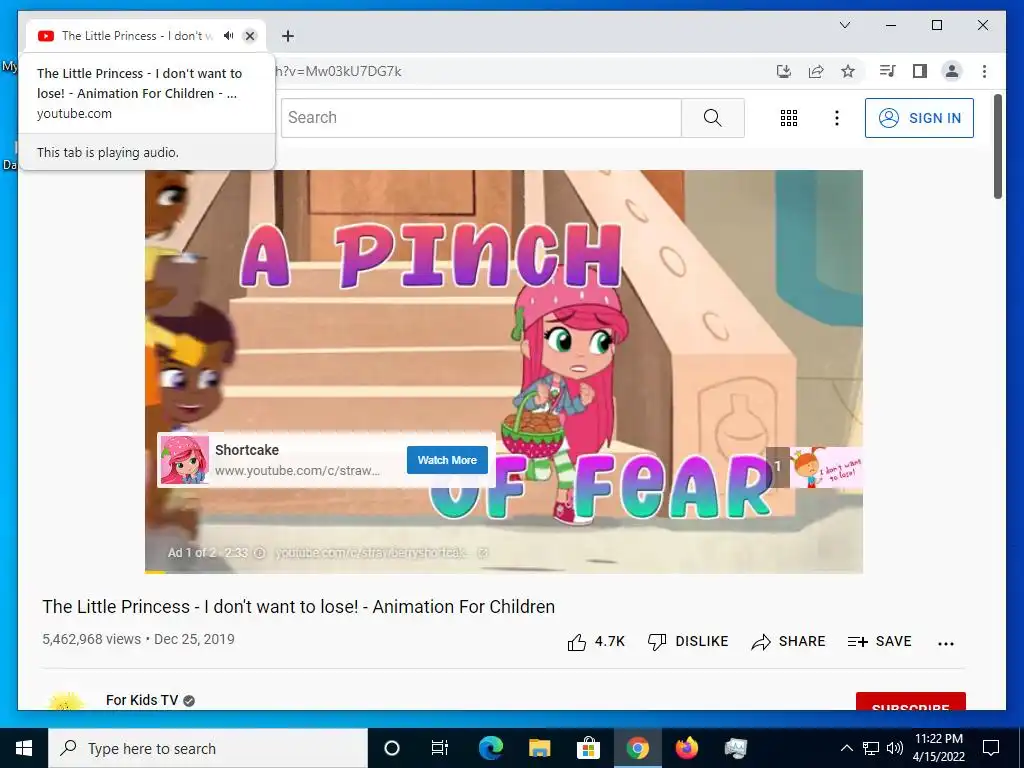This screenshot has height=768, width=1024.
Task: Open the clock and date
Action: click(x=938, y=748)
